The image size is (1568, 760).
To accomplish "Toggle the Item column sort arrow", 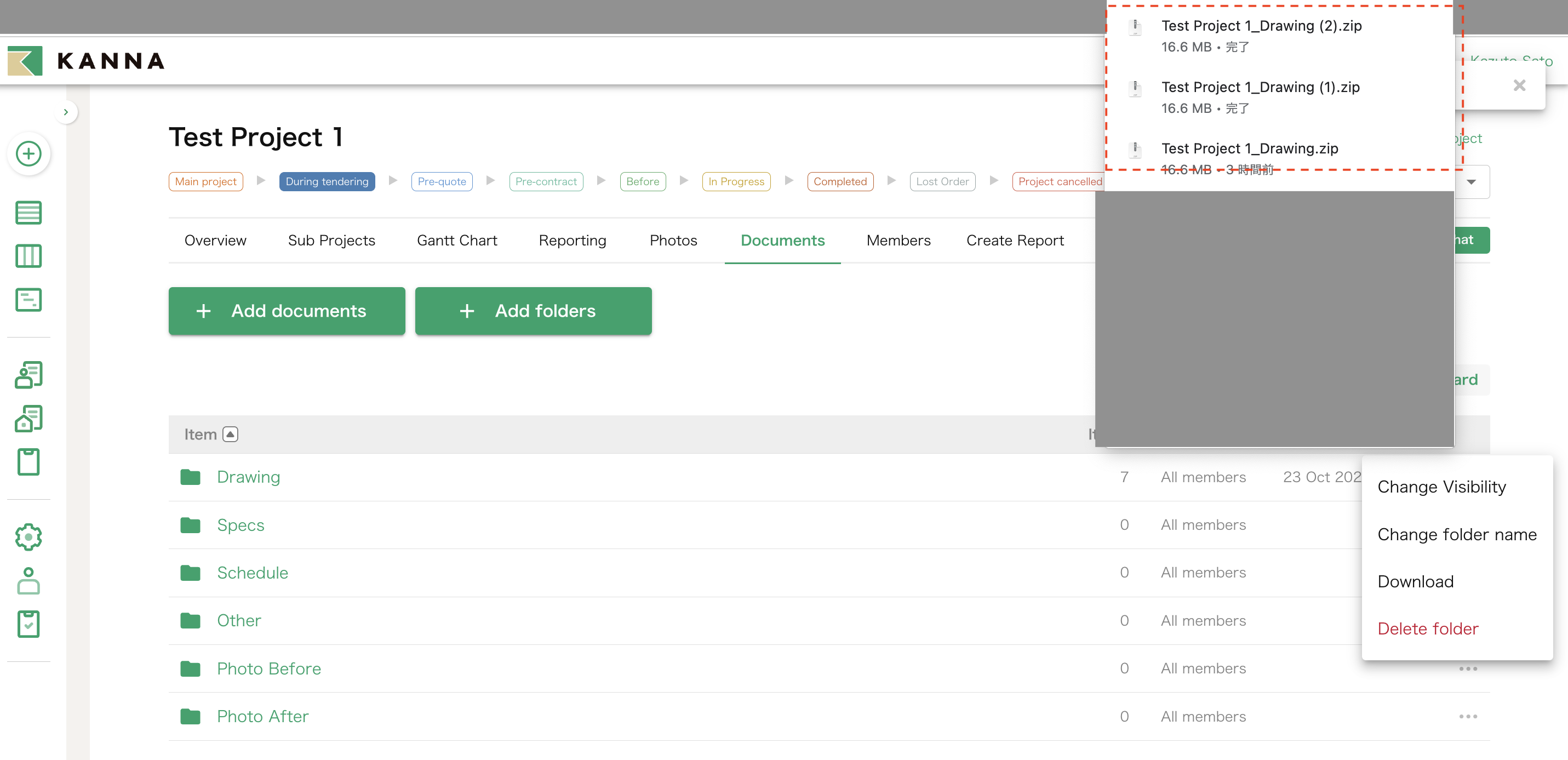I will tap(230, 434).
